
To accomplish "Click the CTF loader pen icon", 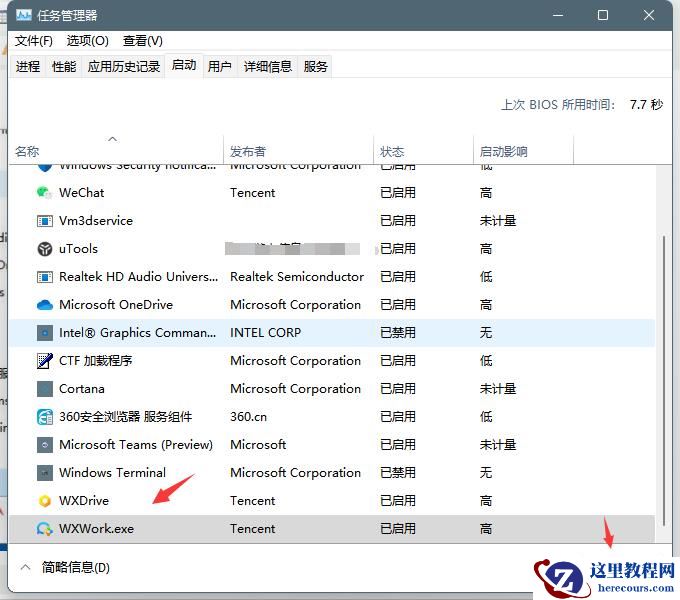I will point(44,361).
